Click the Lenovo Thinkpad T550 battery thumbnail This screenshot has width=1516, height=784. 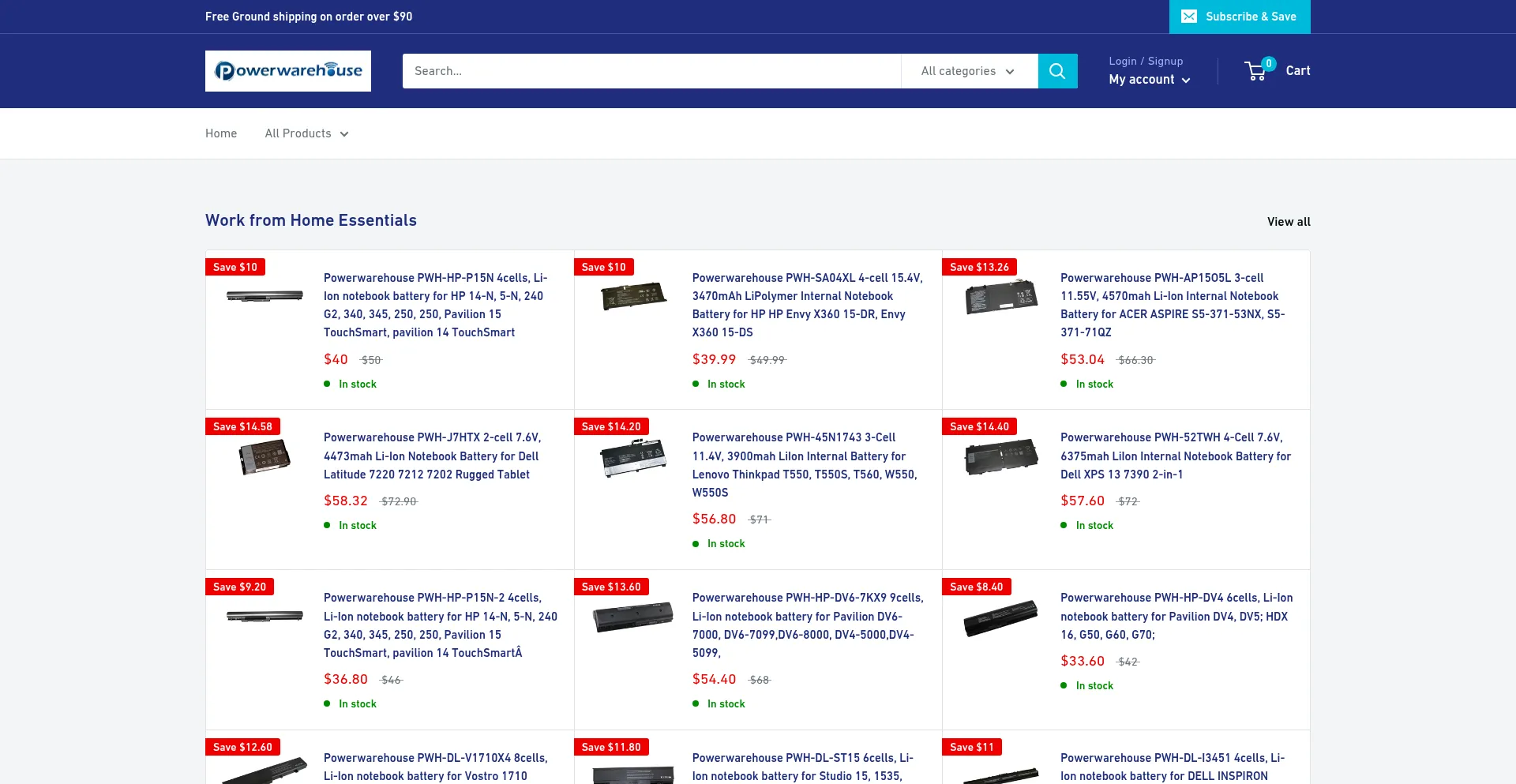pos(632,458)
